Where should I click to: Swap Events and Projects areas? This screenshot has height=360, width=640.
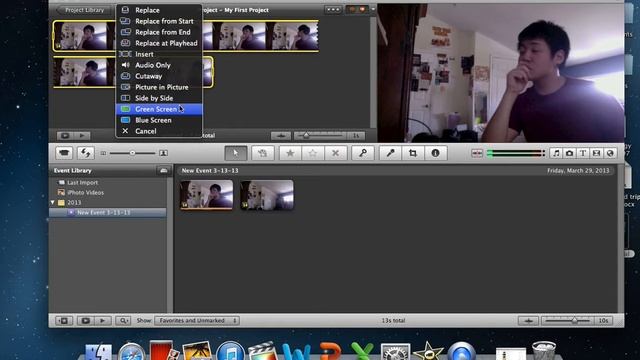pos(85,153)
